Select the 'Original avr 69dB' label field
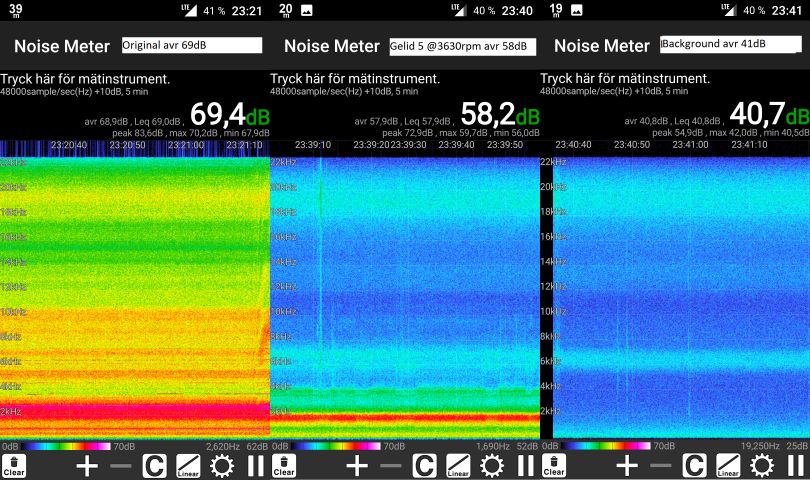The height and width of the screenshot is (480, 810). 192,45
